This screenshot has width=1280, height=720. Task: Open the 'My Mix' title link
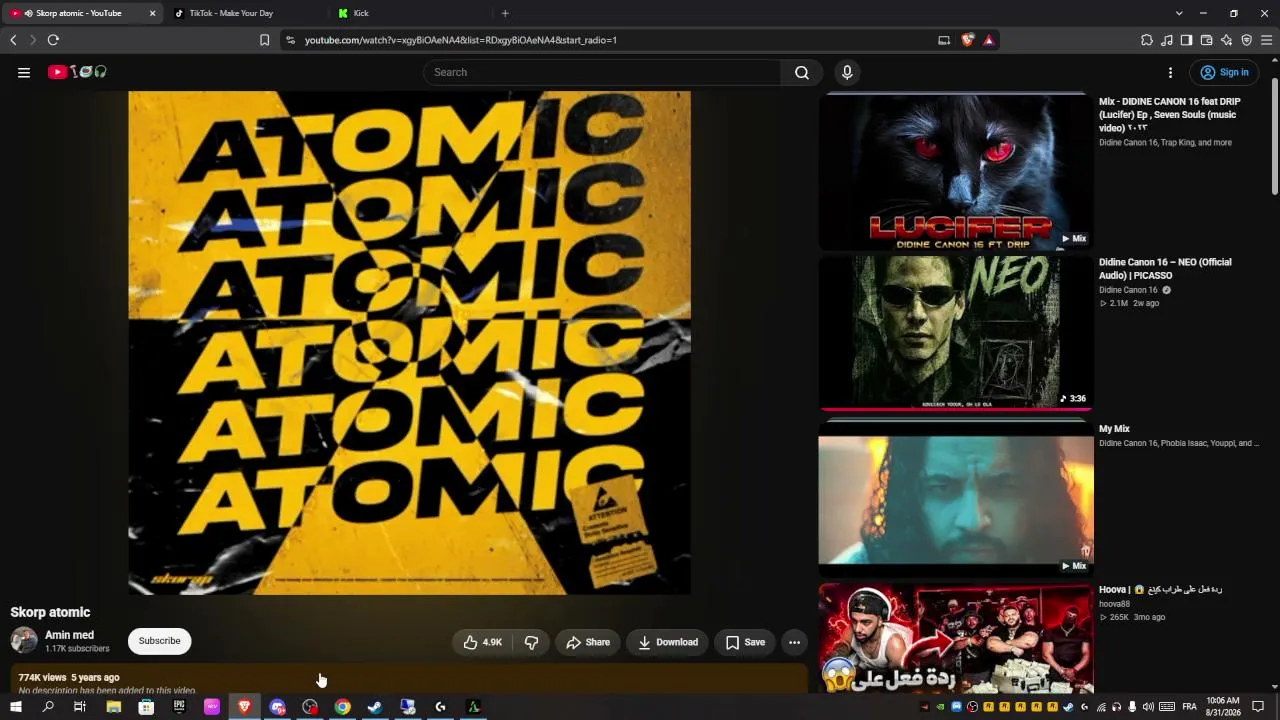point(1114,429)
